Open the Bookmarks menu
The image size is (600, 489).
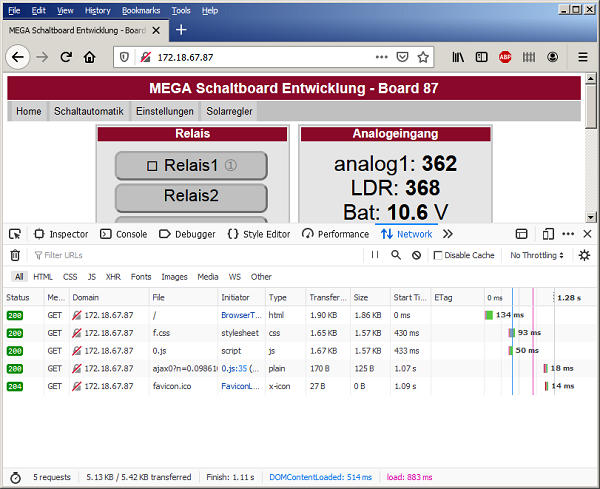pos(140,10)
